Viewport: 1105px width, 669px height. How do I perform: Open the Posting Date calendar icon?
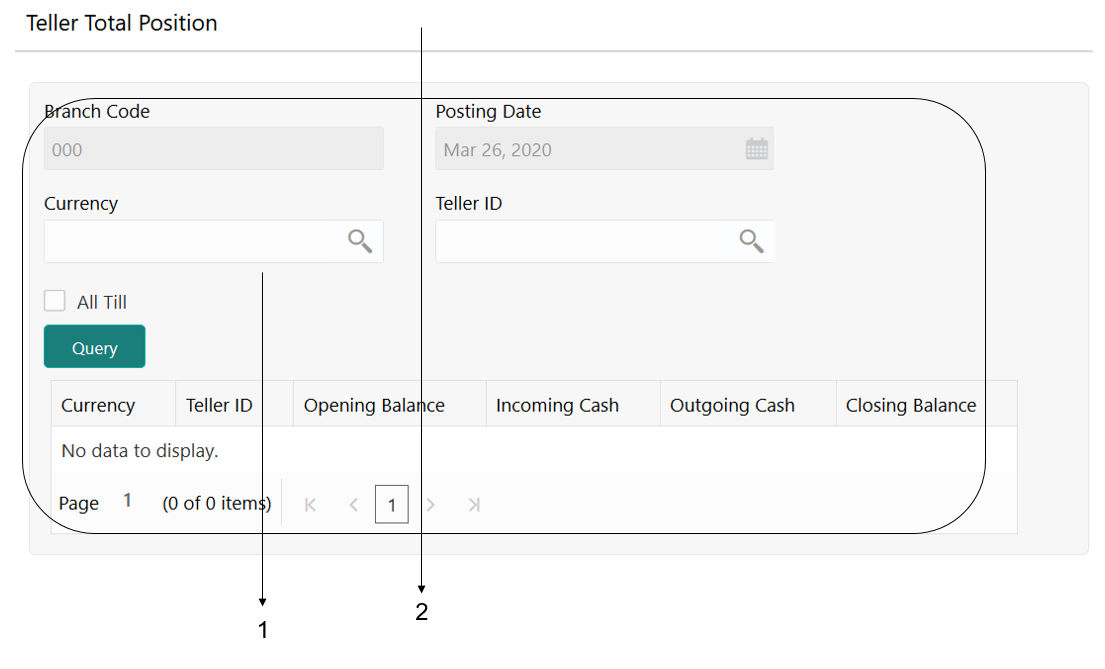tap(757, 149)
